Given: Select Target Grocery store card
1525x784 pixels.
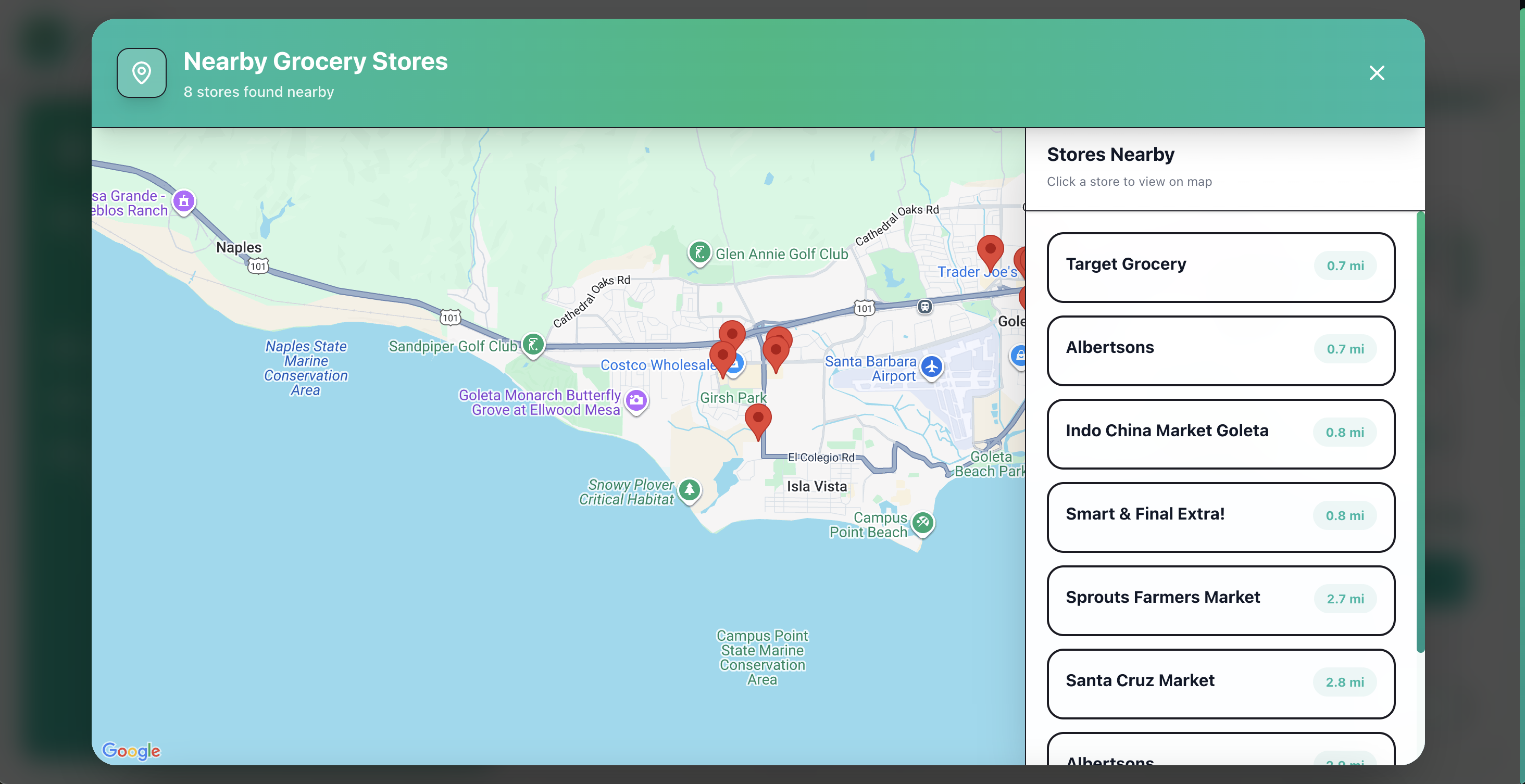Looking at the screenshot, I should coord(1220,267).
